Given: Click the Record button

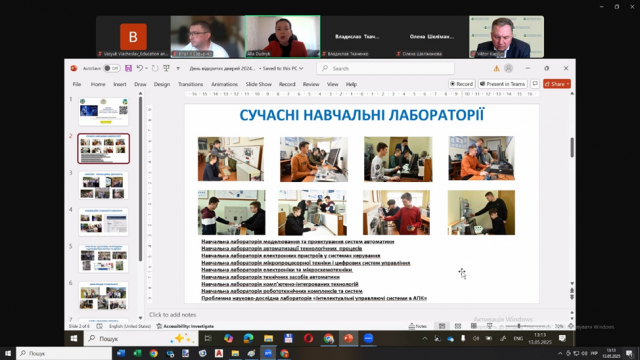Looking at the screenshot, I should [x=462, y=84].
